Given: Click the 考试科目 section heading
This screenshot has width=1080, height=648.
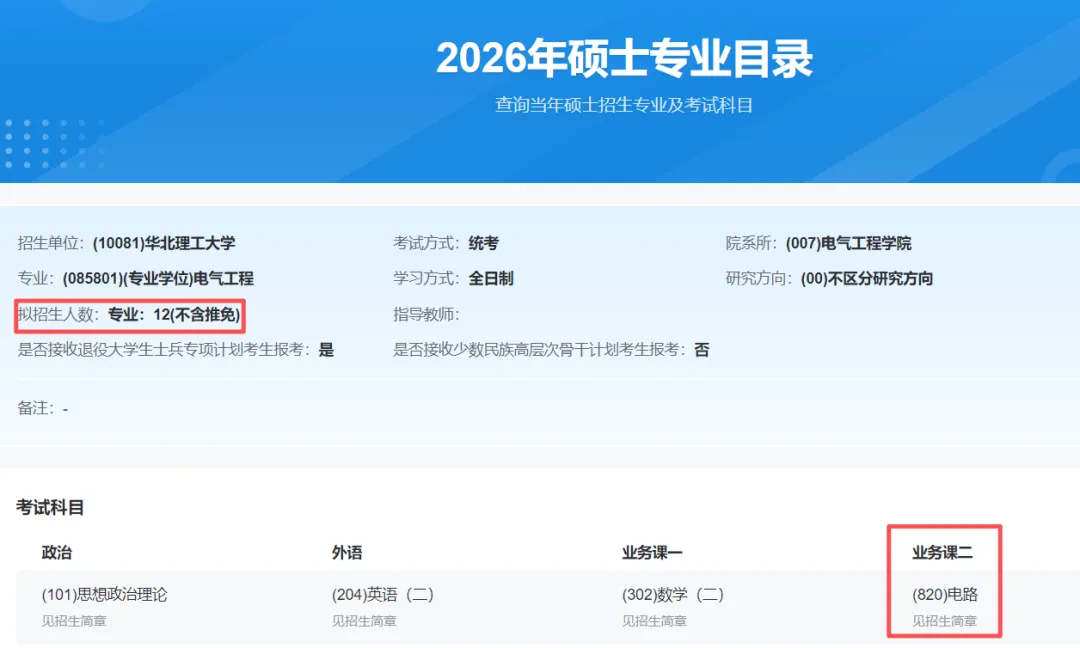Looking at the screenshot, I should coord(50,508).
